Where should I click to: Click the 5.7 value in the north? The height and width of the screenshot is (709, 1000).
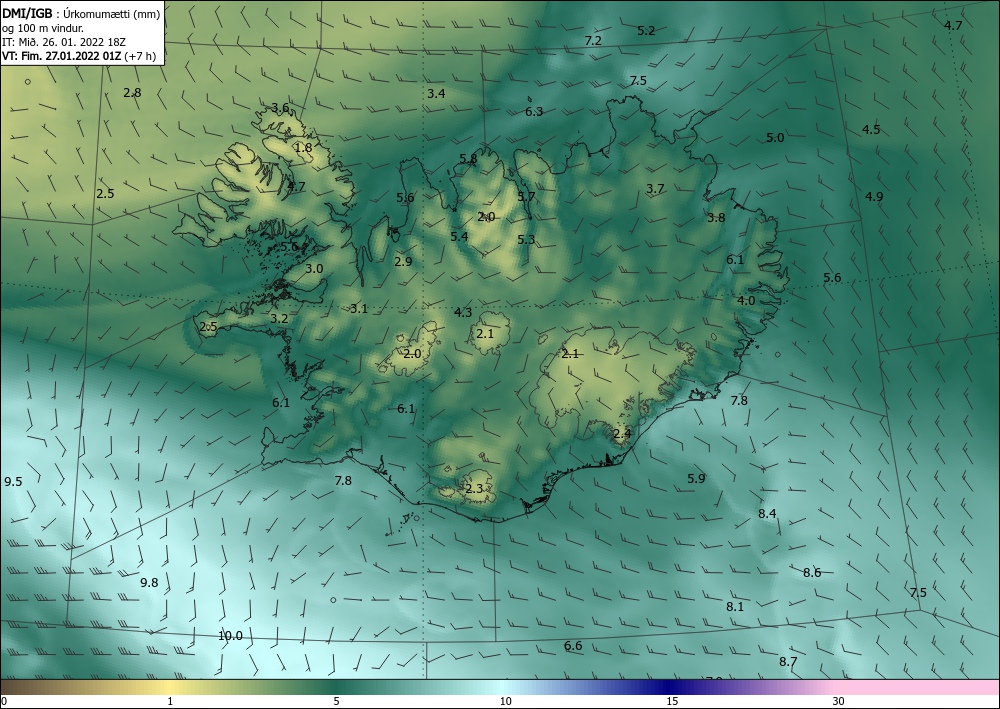526,196
